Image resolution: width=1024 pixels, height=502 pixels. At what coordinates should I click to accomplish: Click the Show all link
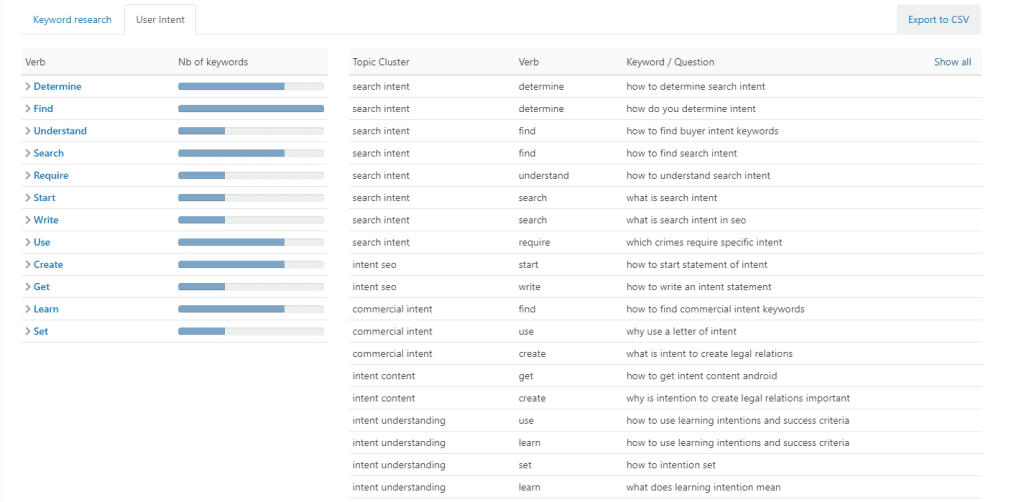pos(952,62)
